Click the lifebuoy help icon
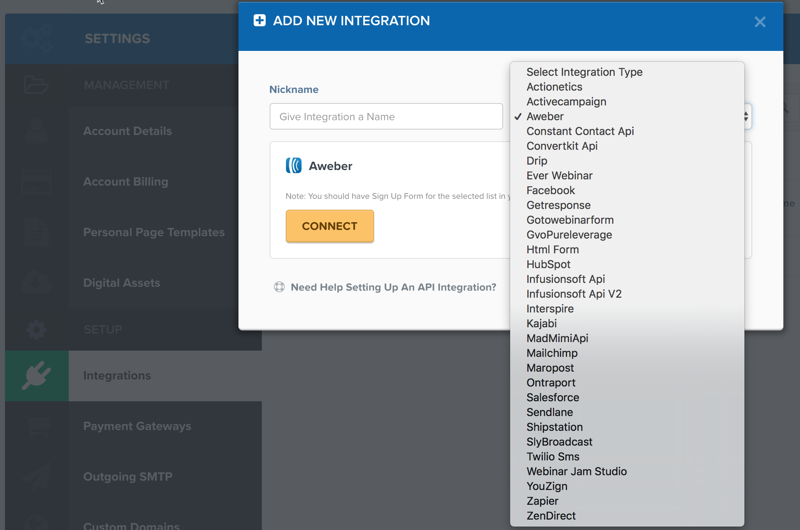This screenshot has width=800, height=530. 279,287
